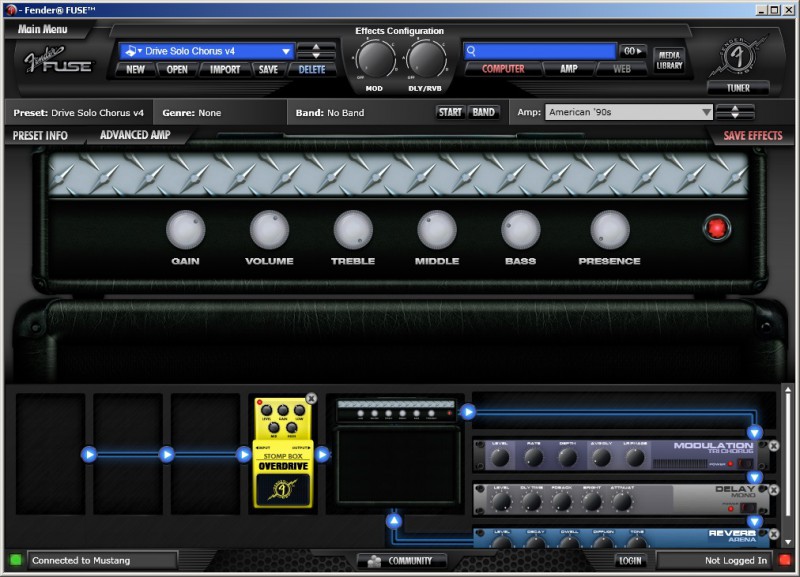Click the Save Effects button
The height and width of the screenshot is (577, 800).
(x=752, y=135)
